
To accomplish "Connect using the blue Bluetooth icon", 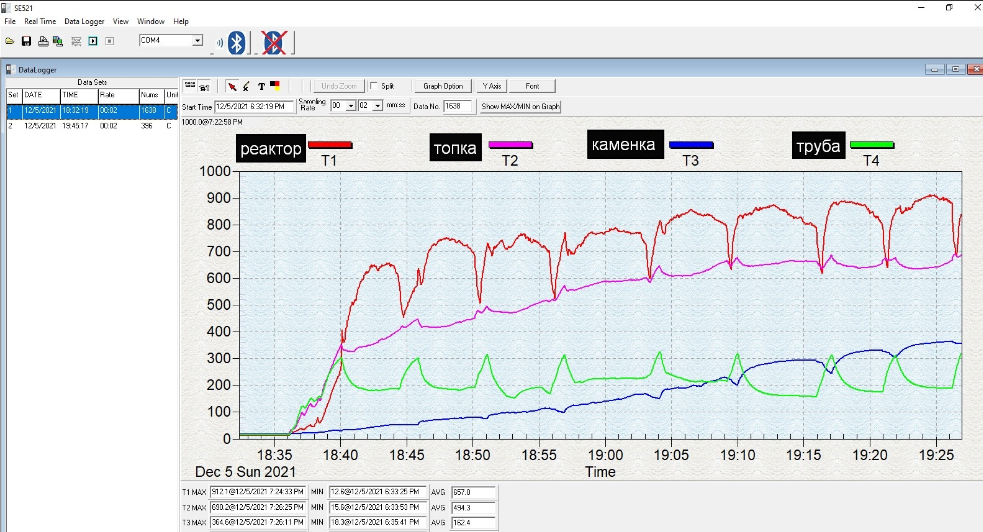I will (x=236, y=42).
